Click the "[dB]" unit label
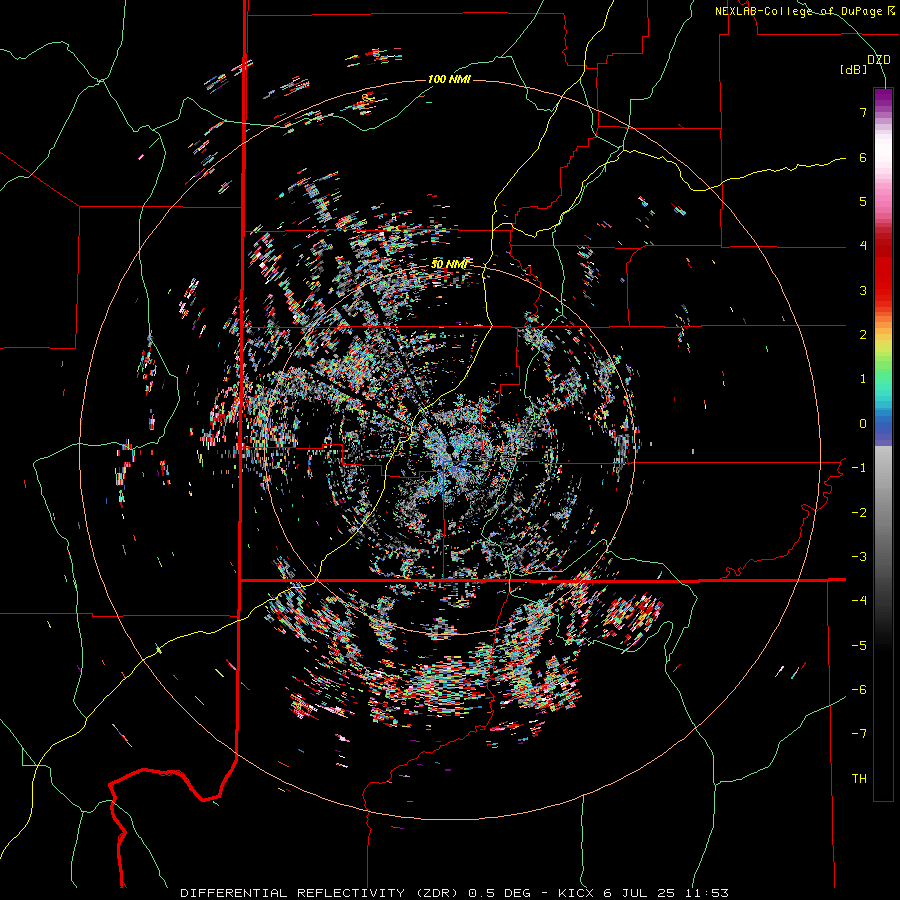 point(854,70)
